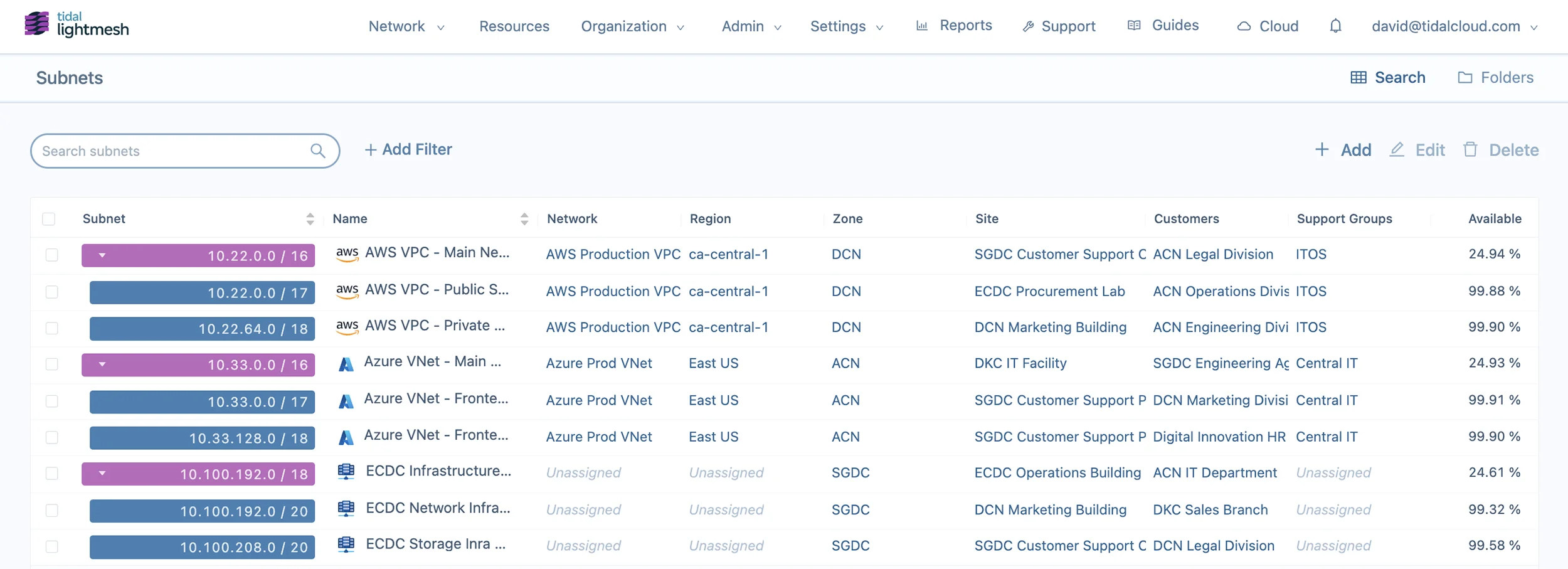Select checkbox for subnet 10.33.0.0 / 17
Image resolution: width=1568 pixels, height=569 pixels.
[52, 401]
